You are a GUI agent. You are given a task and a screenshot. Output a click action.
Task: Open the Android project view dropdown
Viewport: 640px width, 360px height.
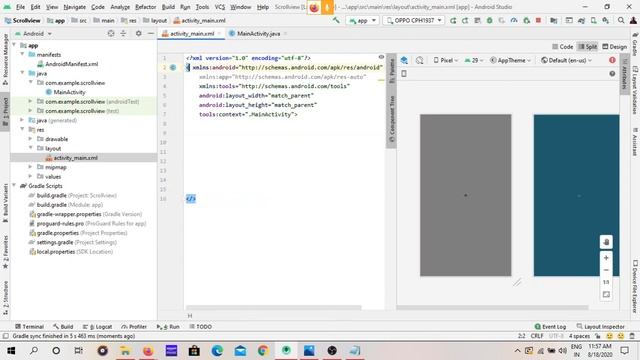pyautogui.click(x=33, y=33)
